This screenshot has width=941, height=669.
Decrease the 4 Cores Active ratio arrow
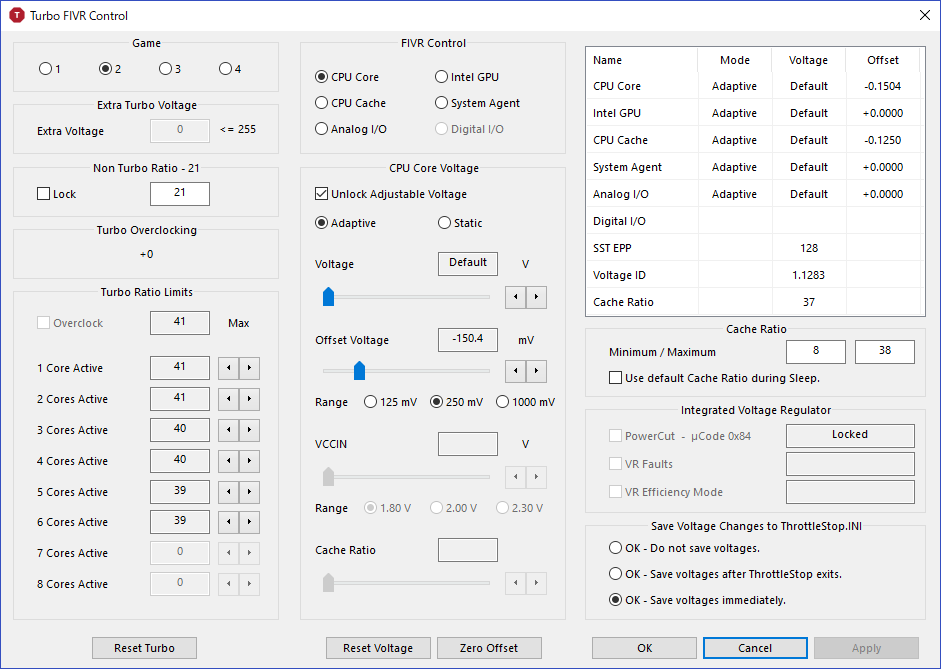pyautogui.click(x=229, y=461)
